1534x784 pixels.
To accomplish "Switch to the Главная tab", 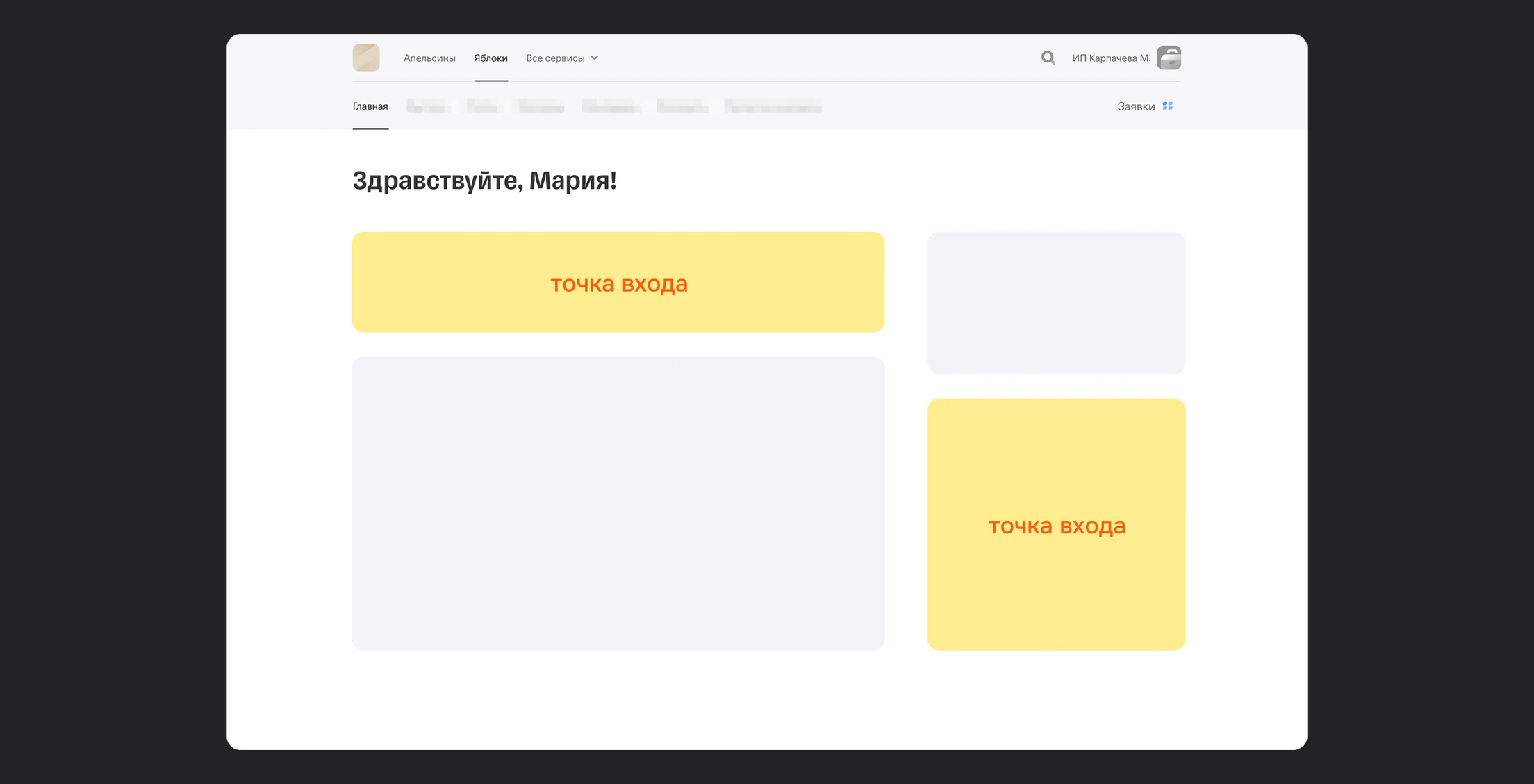I will (370, 106).
